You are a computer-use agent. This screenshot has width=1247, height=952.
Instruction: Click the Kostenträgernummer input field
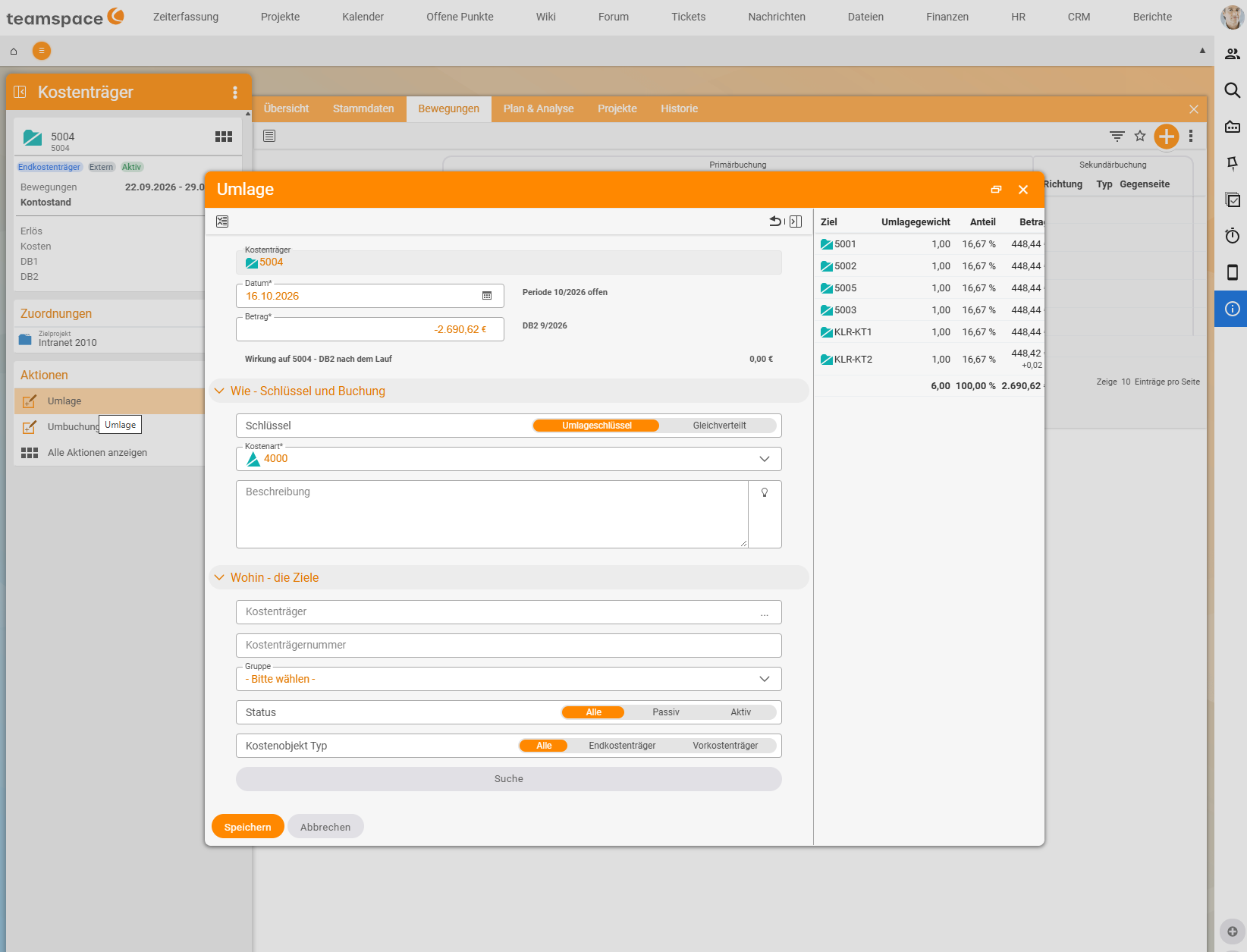coord(509,646)
